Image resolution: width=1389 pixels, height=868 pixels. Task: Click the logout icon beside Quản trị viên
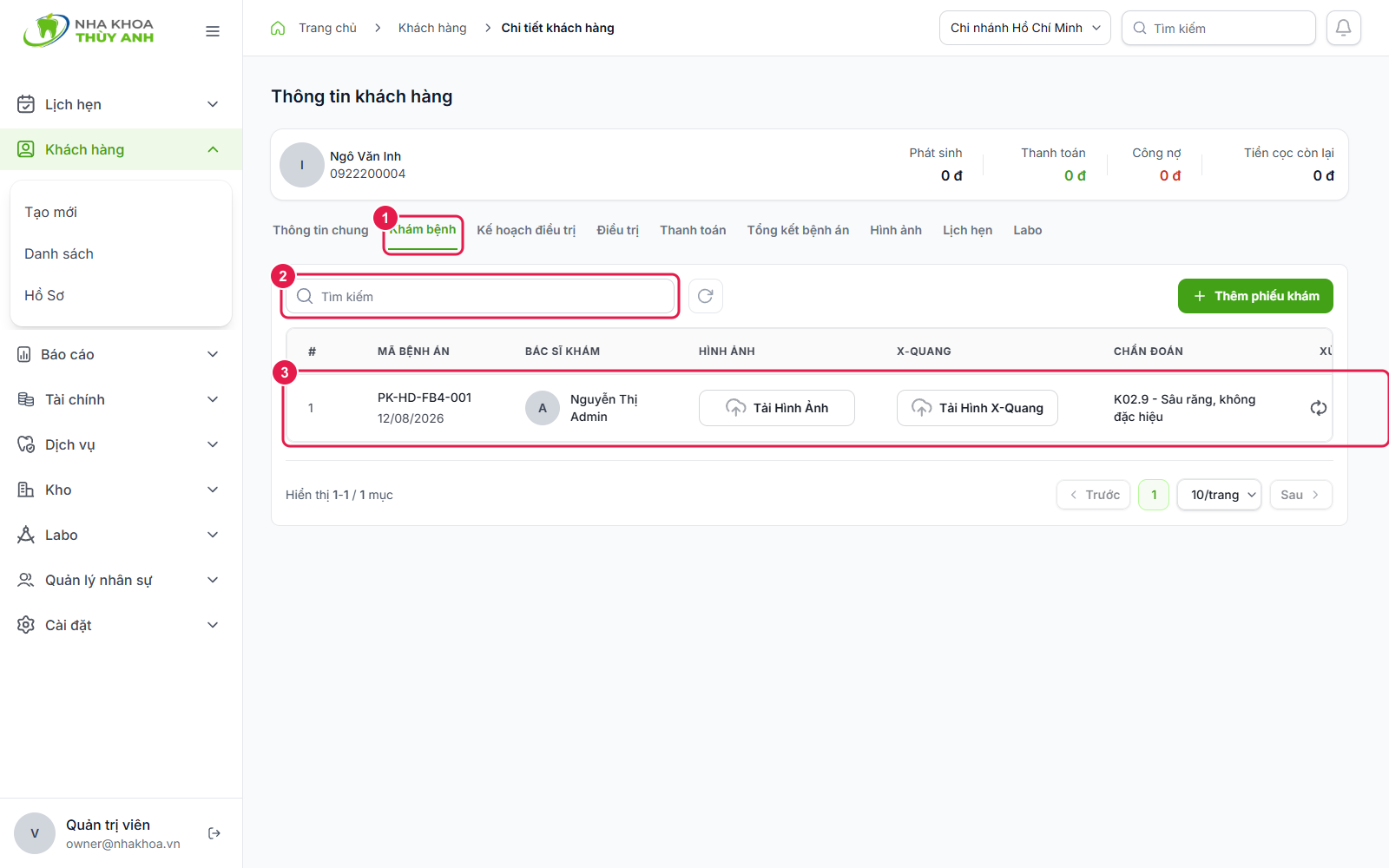tap(214, 833)
